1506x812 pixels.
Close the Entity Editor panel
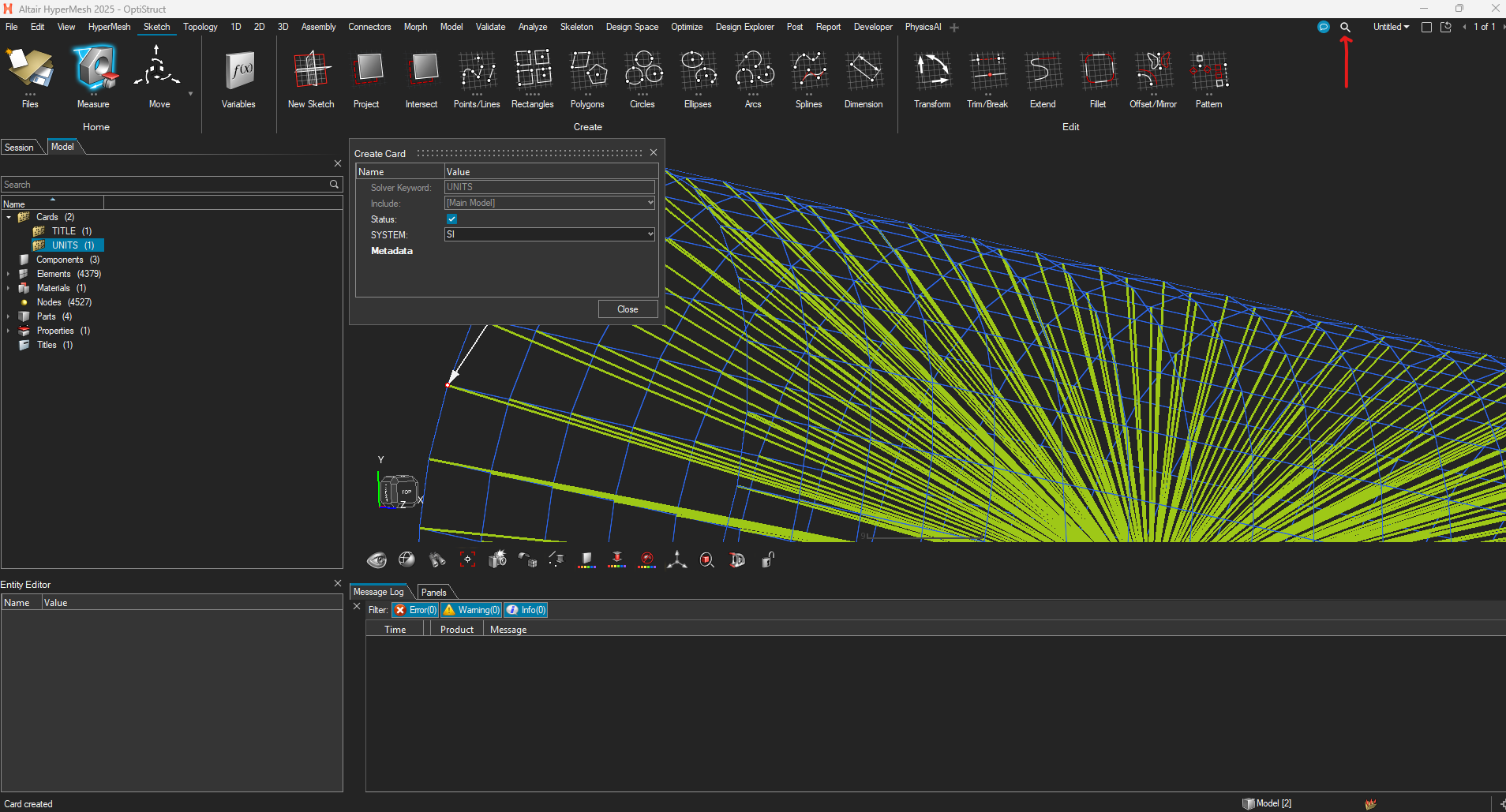[338, 584]
